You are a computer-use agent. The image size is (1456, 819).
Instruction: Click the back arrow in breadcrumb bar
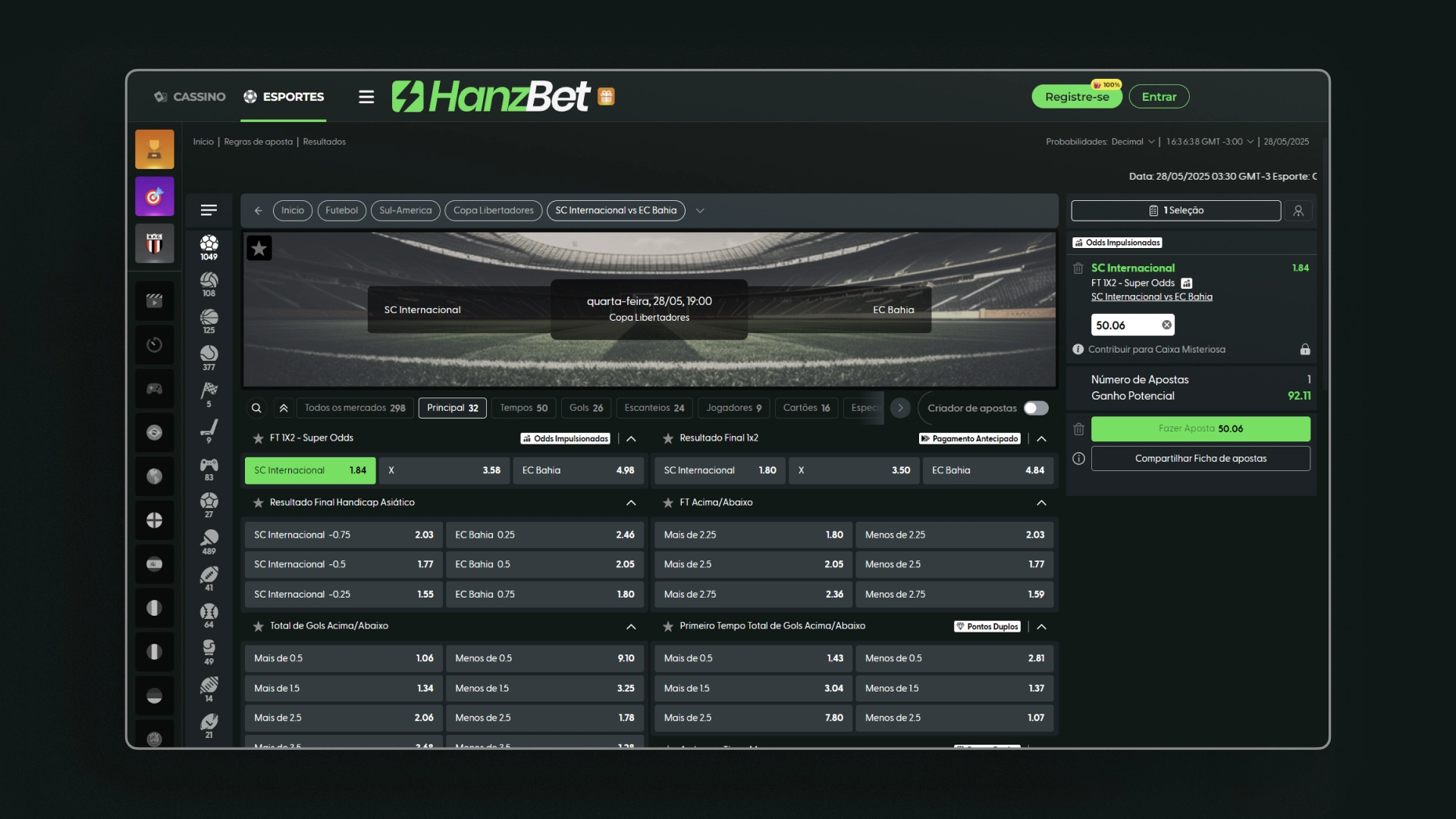258,211
